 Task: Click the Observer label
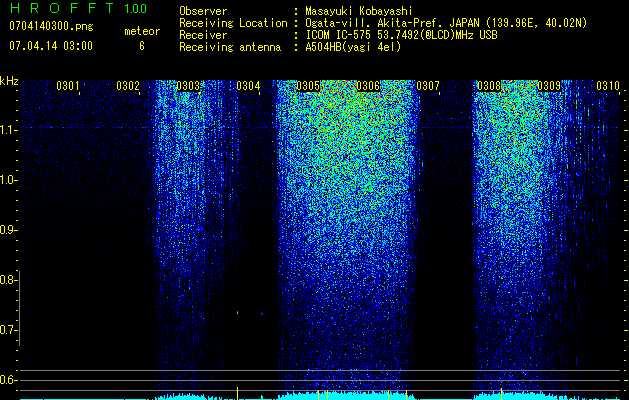[x=203, y=11]
